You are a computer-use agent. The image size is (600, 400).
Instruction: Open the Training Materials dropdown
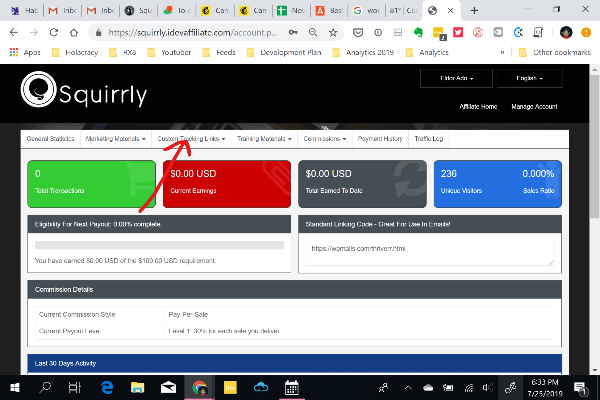tap(264, 139)
